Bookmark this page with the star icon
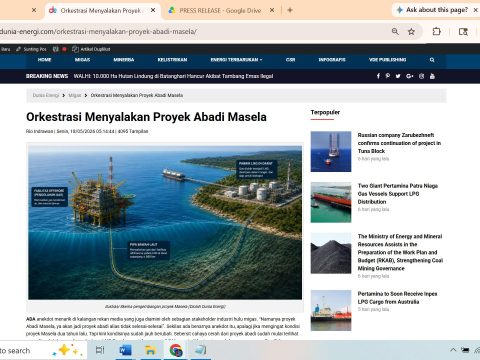Image resolution: width=480 pixels, height=360 pixels. [412, 31]
